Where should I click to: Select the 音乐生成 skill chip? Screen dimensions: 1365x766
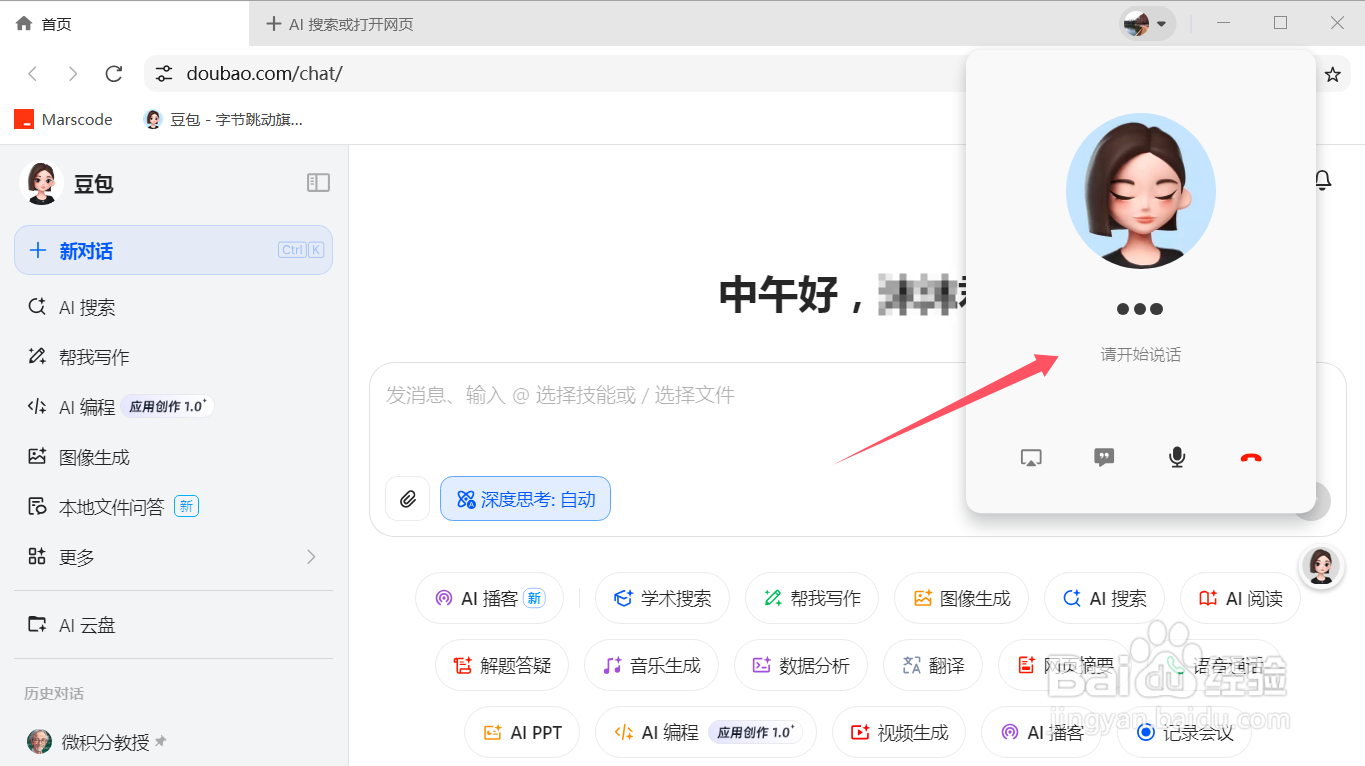click(x=651, y=665)
